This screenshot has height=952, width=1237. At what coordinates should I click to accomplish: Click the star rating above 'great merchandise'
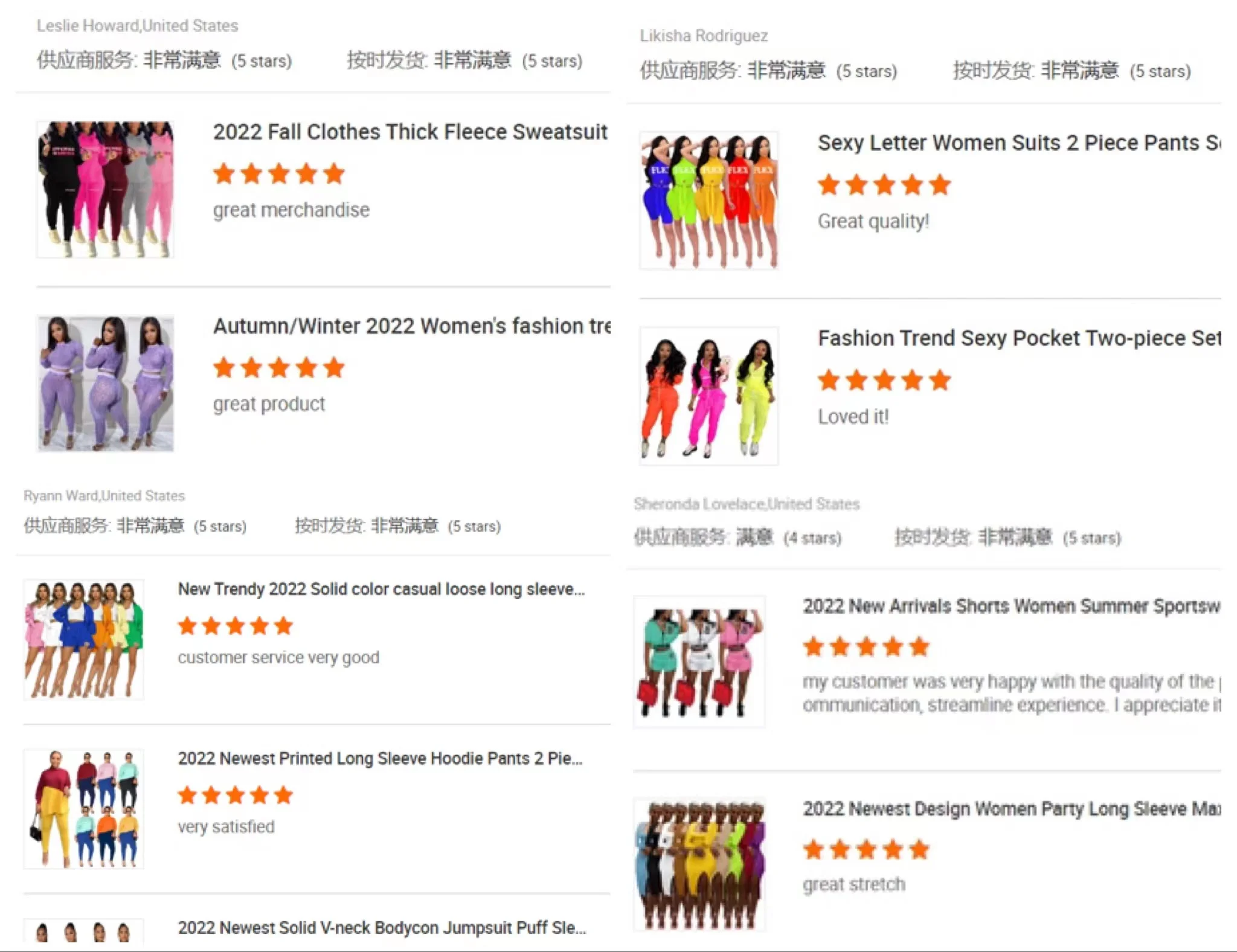click(279, 174)
